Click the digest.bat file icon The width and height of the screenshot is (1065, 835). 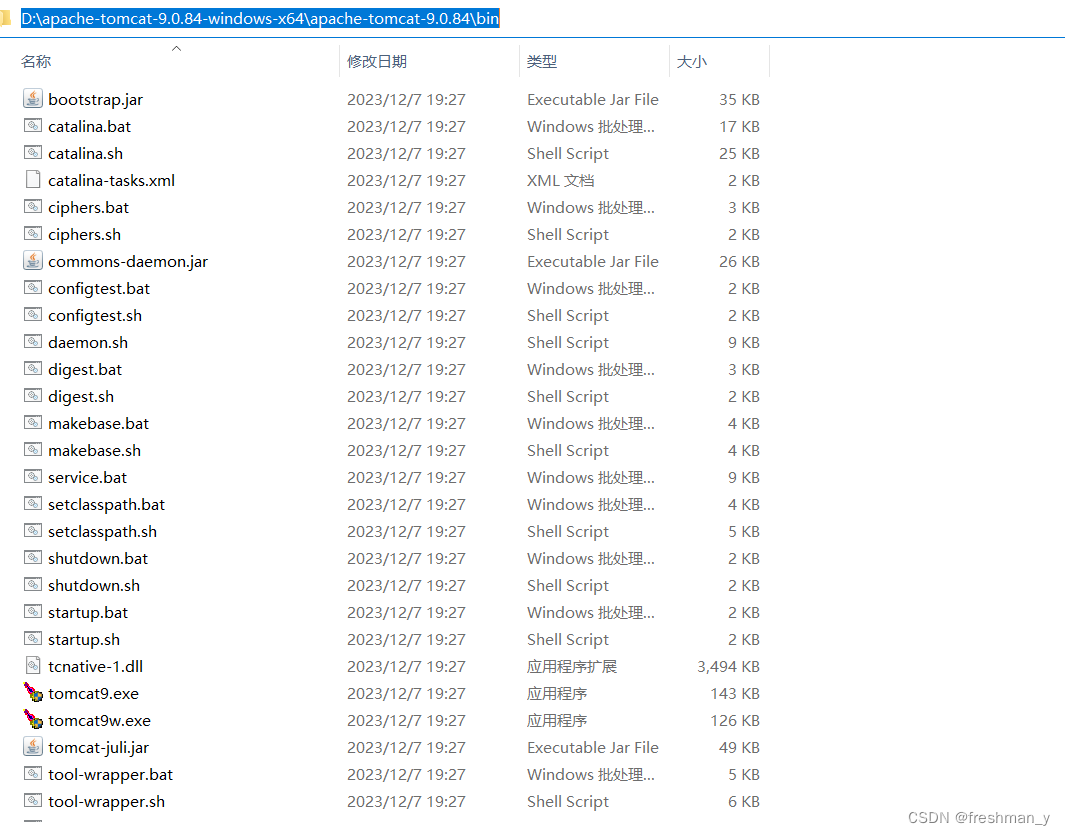click(33, 369)
